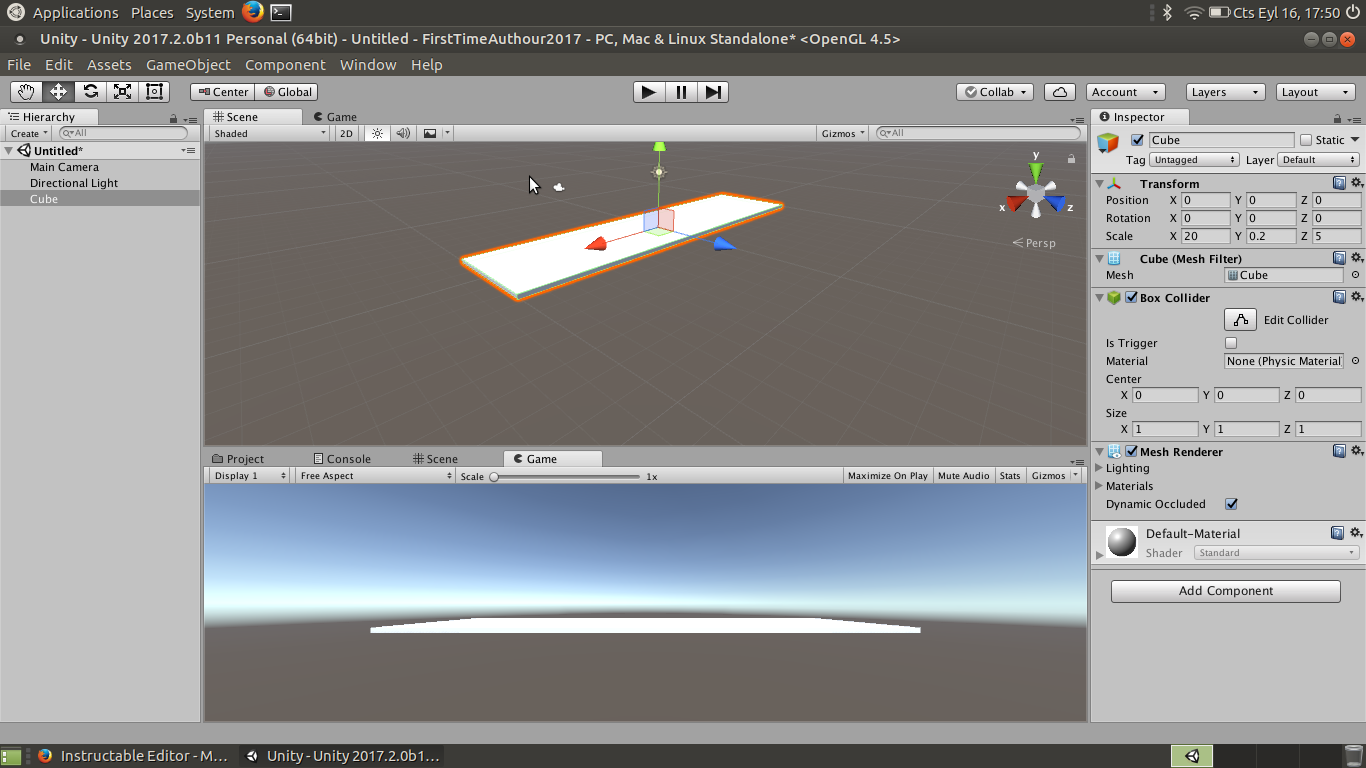Open the Tag dropdown set to Untagged
The width and height of the screenshot is (1366, 768).
pos(1194,160)
